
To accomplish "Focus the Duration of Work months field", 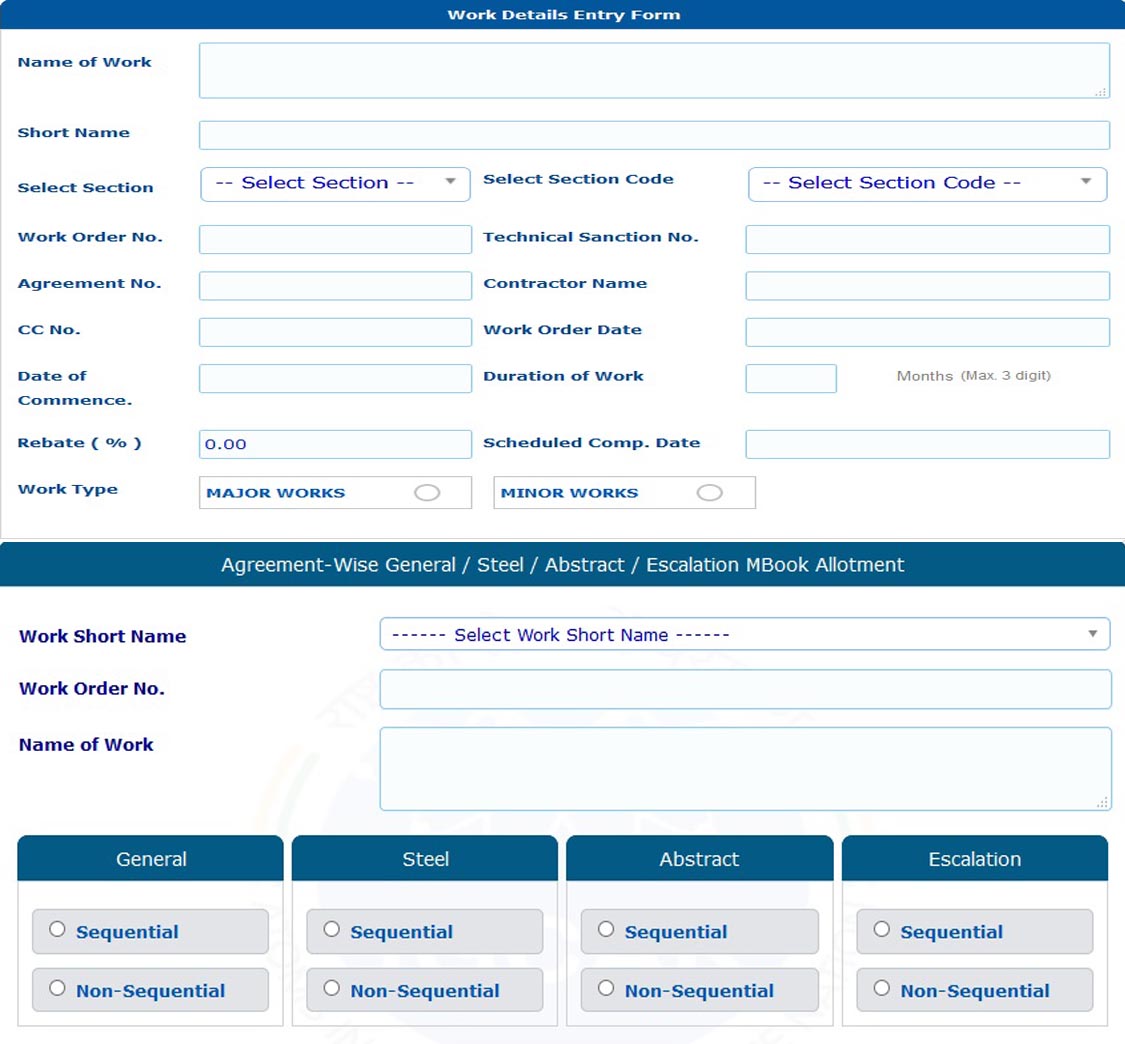I will (x=790, y=379).
